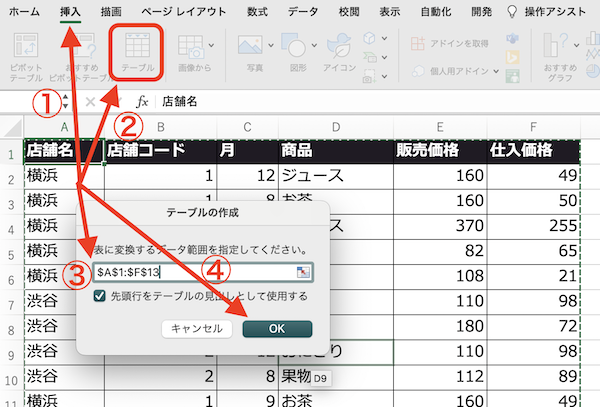Screen dimensions: 600x407
Task: Open the 開発 tab
Action: point(481,12)
